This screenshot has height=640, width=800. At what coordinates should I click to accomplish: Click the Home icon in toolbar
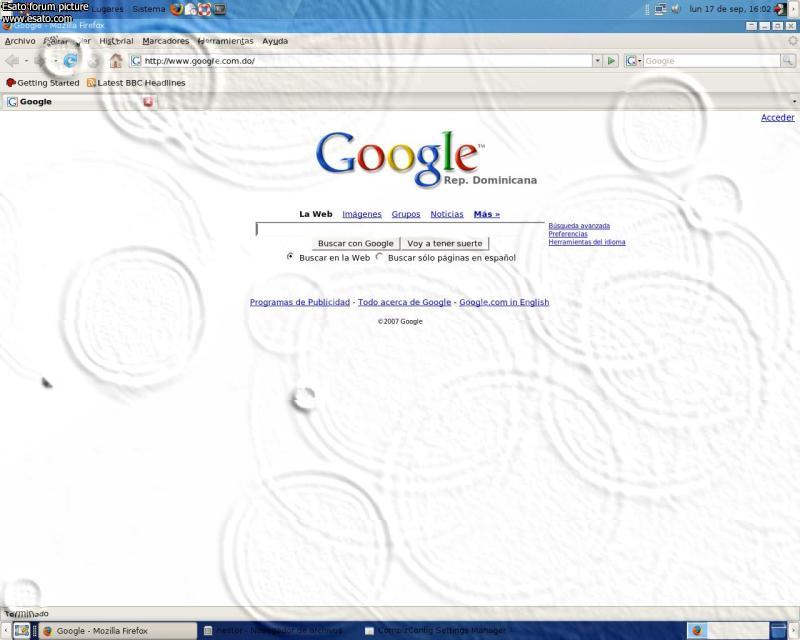pyautogui.click(x=116, y=61)
